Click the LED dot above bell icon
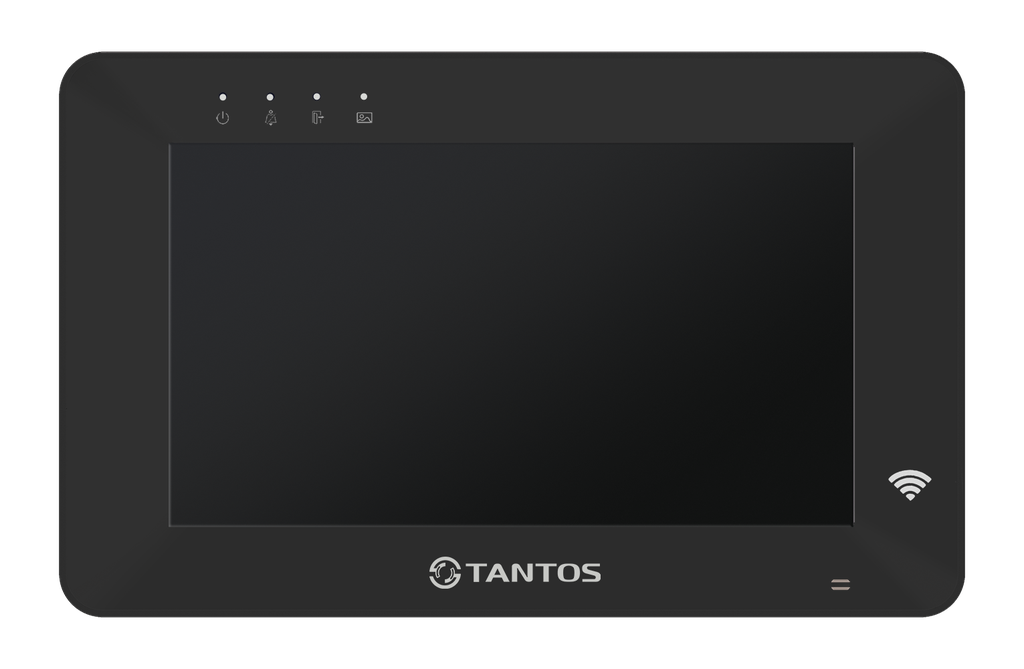The image size is (1024, 669). click(x=270, y=97)
